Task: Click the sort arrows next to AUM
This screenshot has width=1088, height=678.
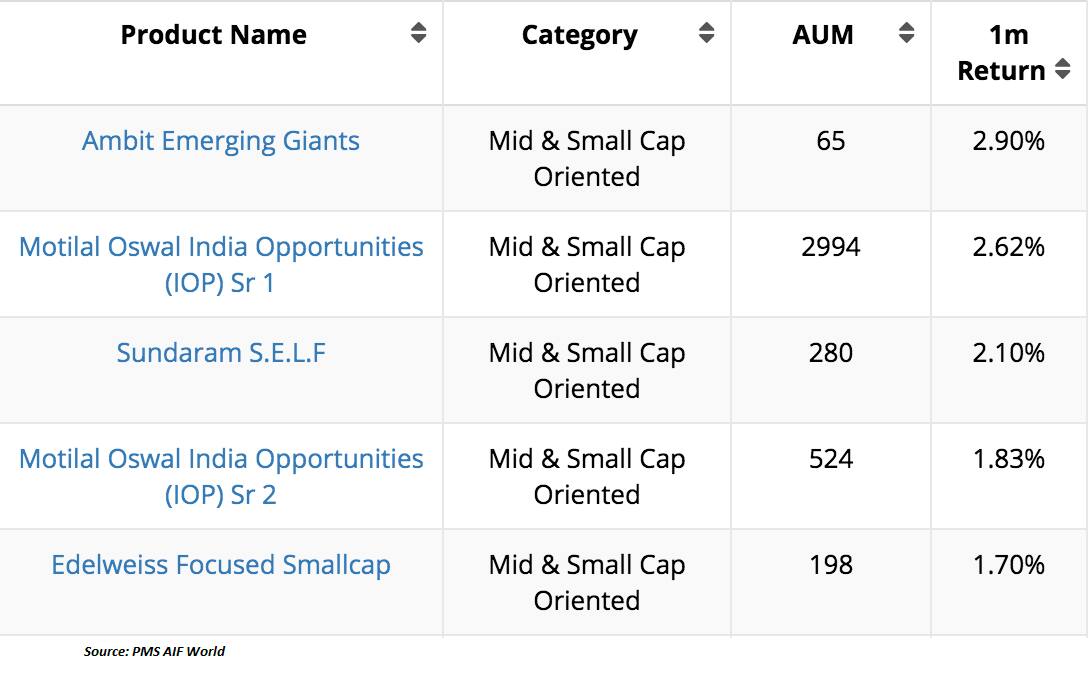Action: [x=906, y=34]
